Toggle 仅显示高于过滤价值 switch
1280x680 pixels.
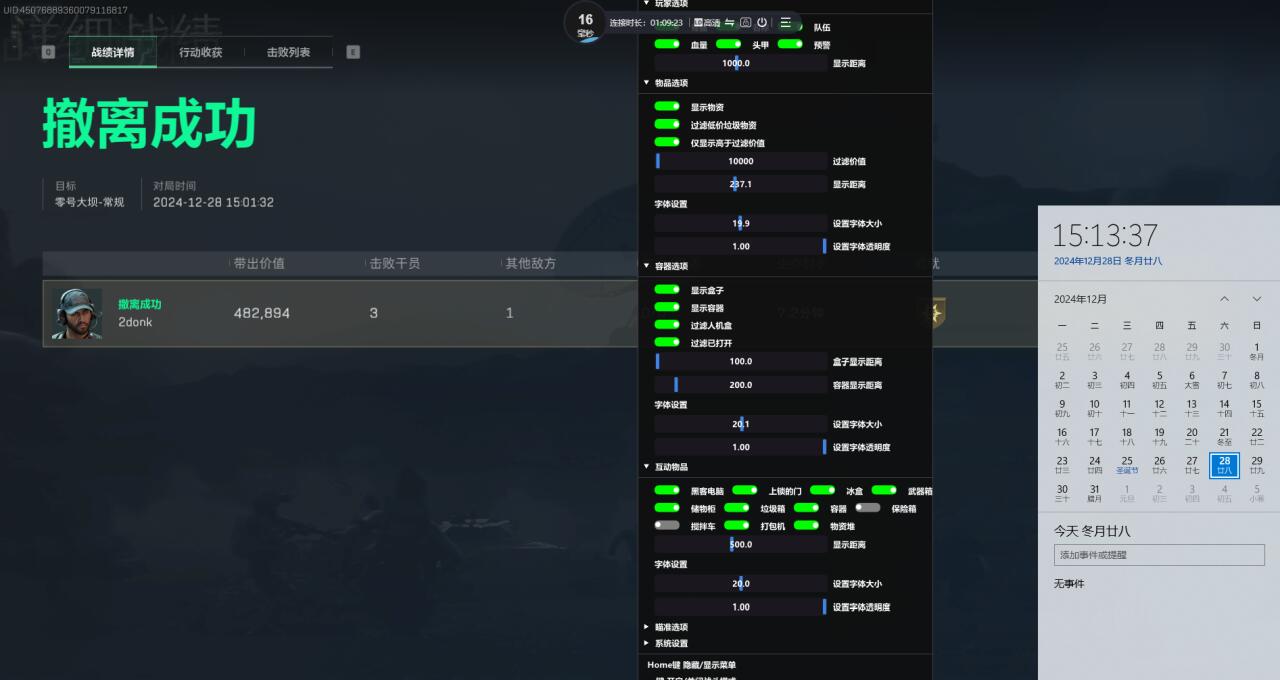pos(667,143)
